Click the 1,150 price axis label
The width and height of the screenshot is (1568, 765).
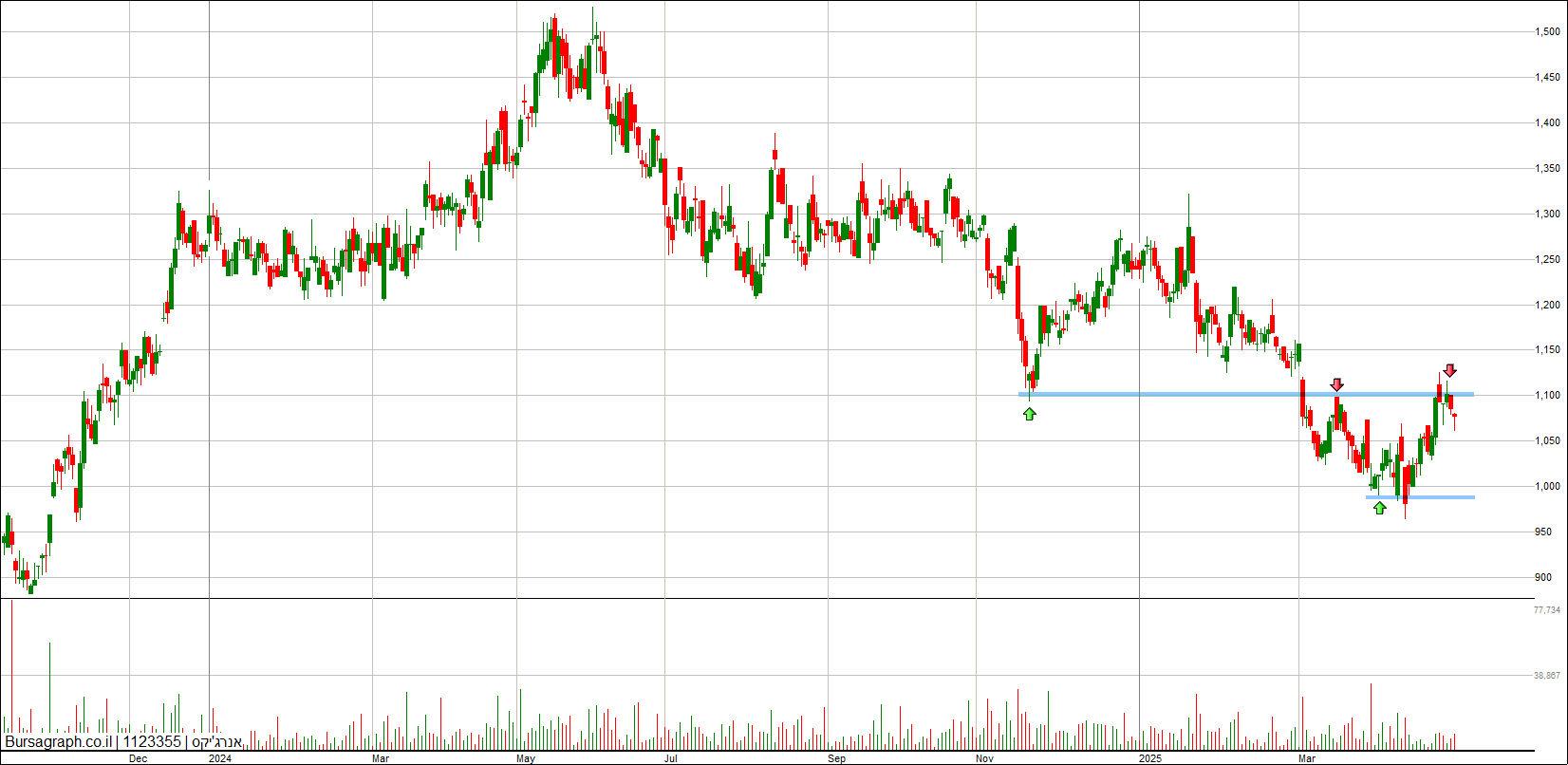click(x=1547, y=350)
